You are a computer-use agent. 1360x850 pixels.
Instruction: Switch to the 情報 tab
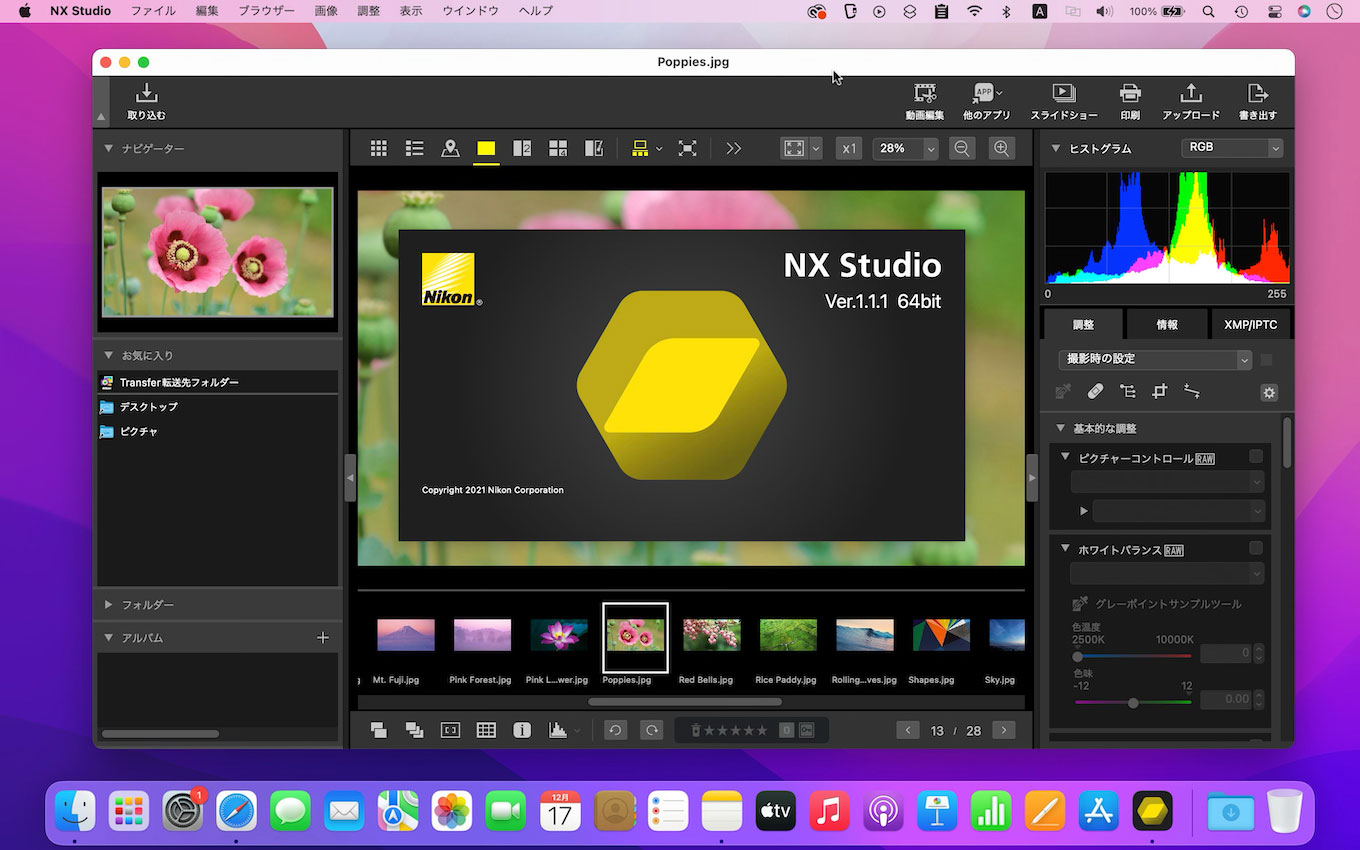[x=1166, y=324]
